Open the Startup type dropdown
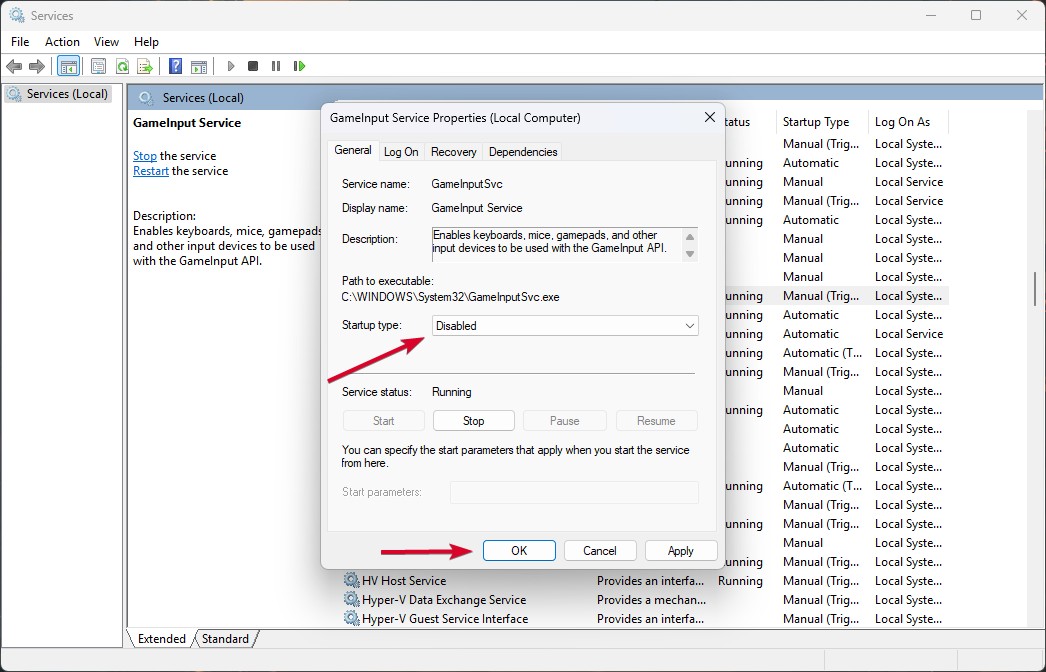The height and width of the screenshot is (672, 1046). click(x=689, y=325)
